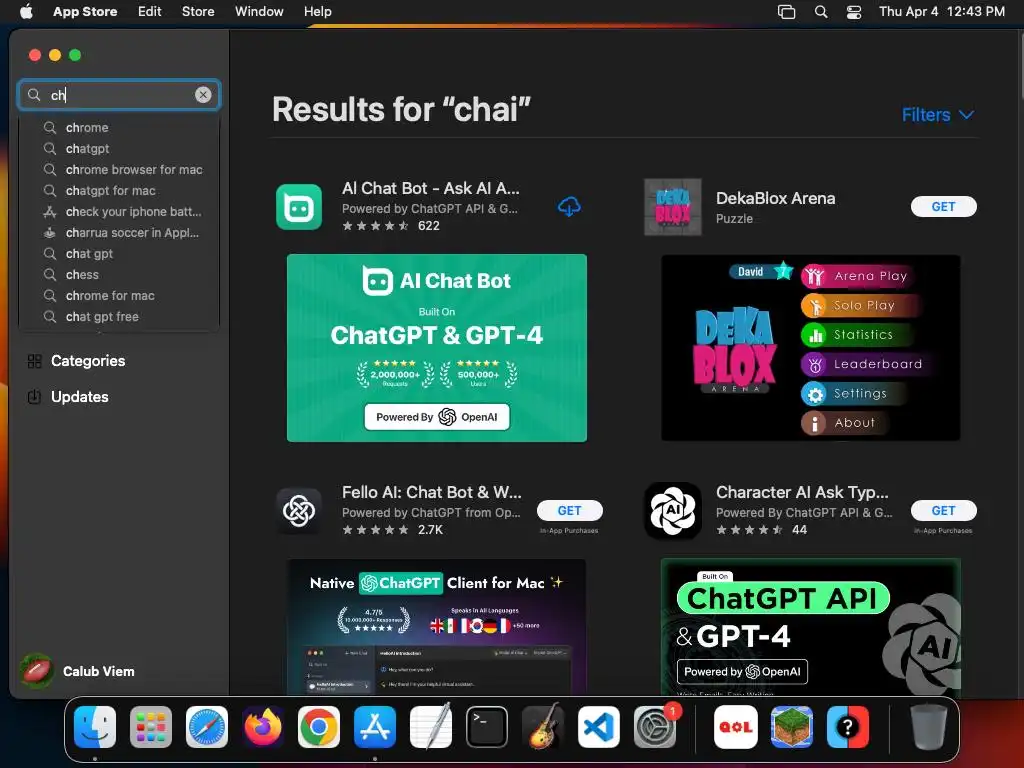Viewport: 1024px width, 768px height.
Task: Launch Google Chrome from the Dock
Action: pos(319,727)
